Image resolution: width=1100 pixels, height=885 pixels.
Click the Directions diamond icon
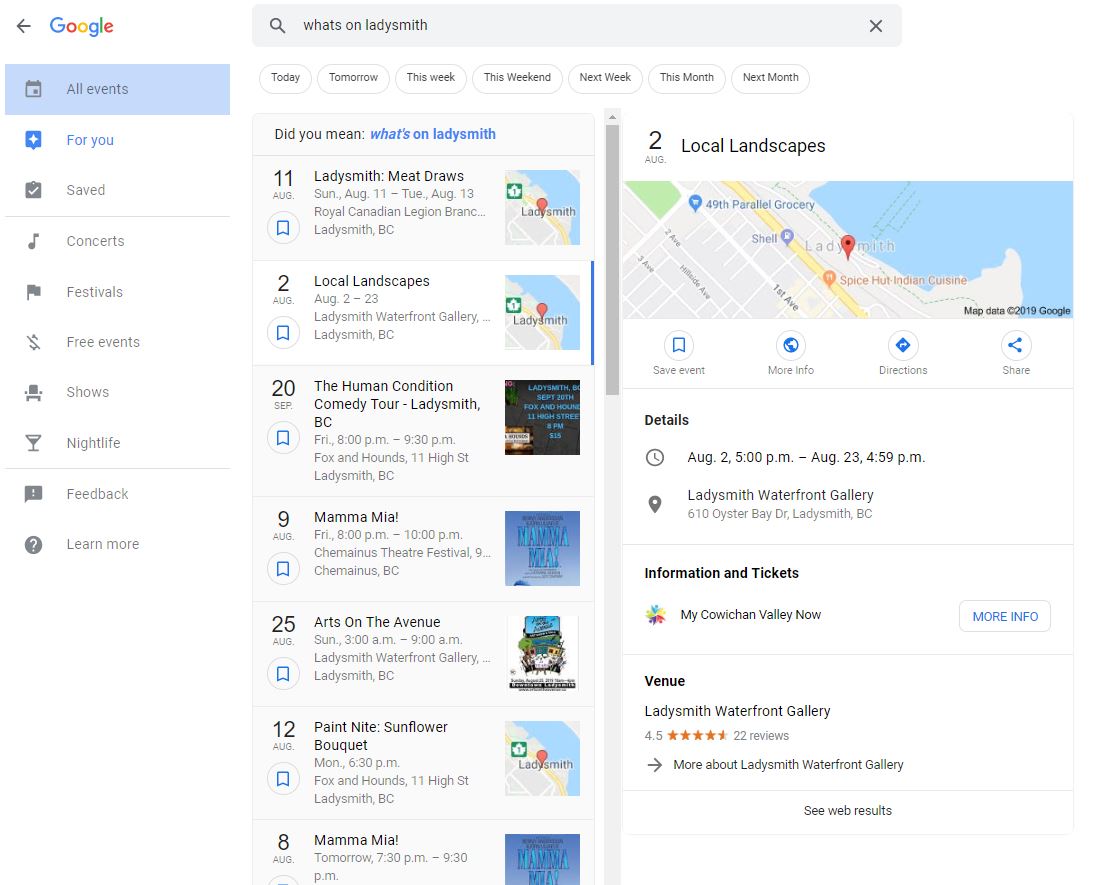pyautogui.click(x=903, y=345)
